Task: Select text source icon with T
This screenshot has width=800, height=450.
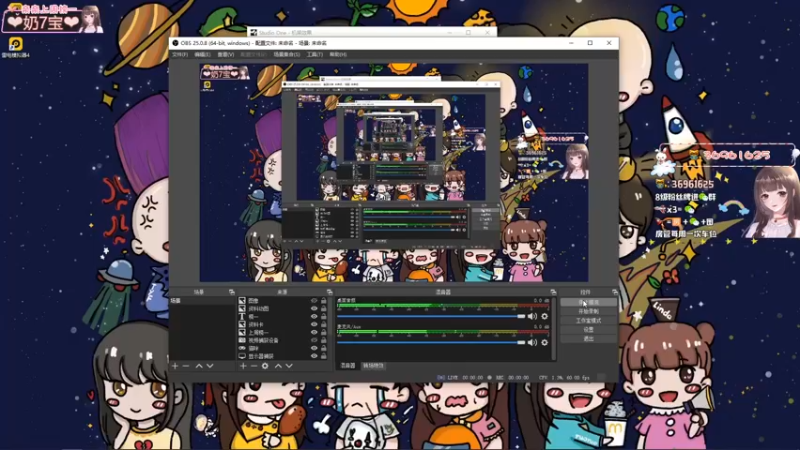Action: (242, 317)
